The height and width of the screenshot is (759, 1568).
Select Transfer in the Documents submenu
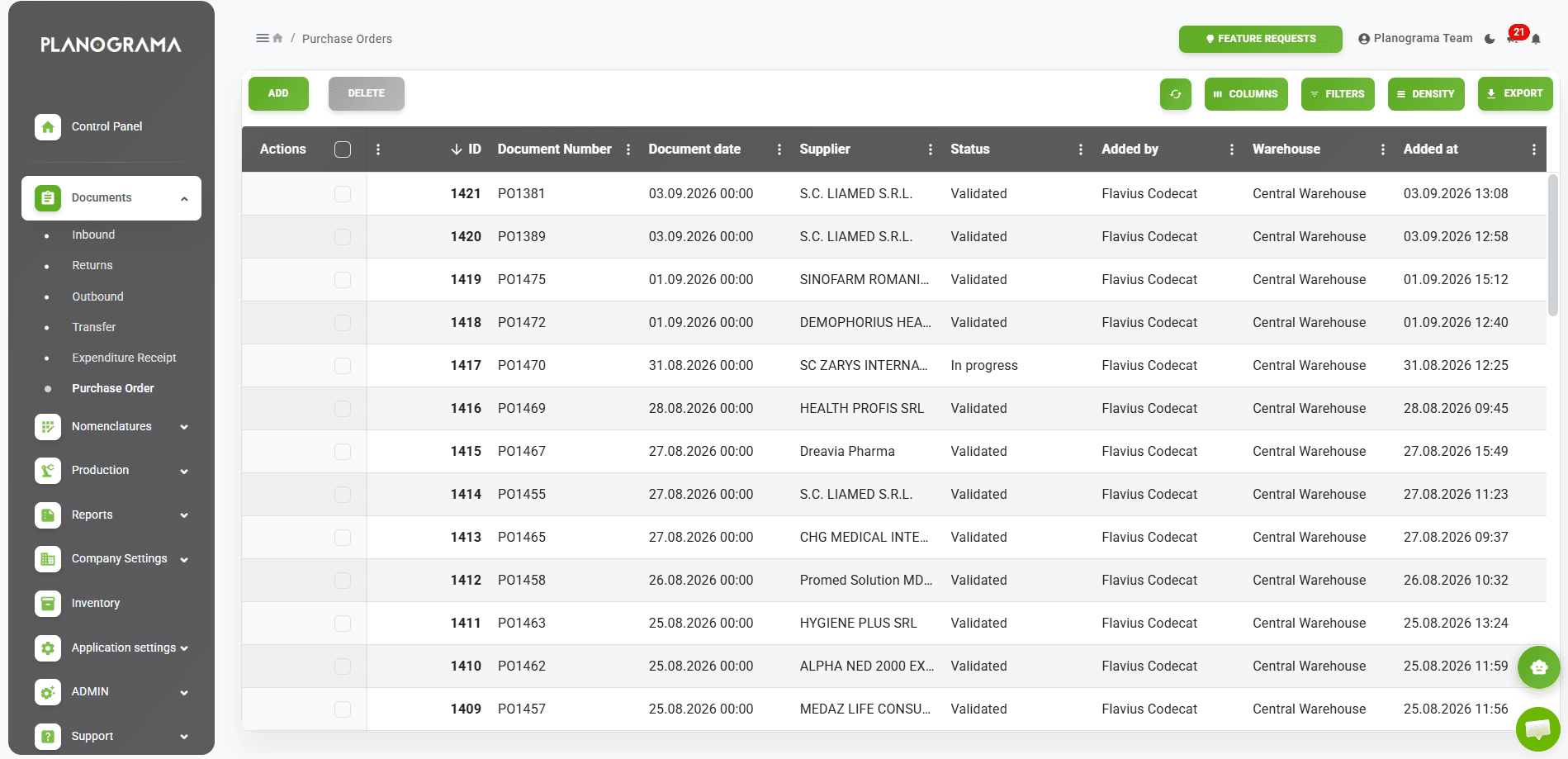point(93,327)
